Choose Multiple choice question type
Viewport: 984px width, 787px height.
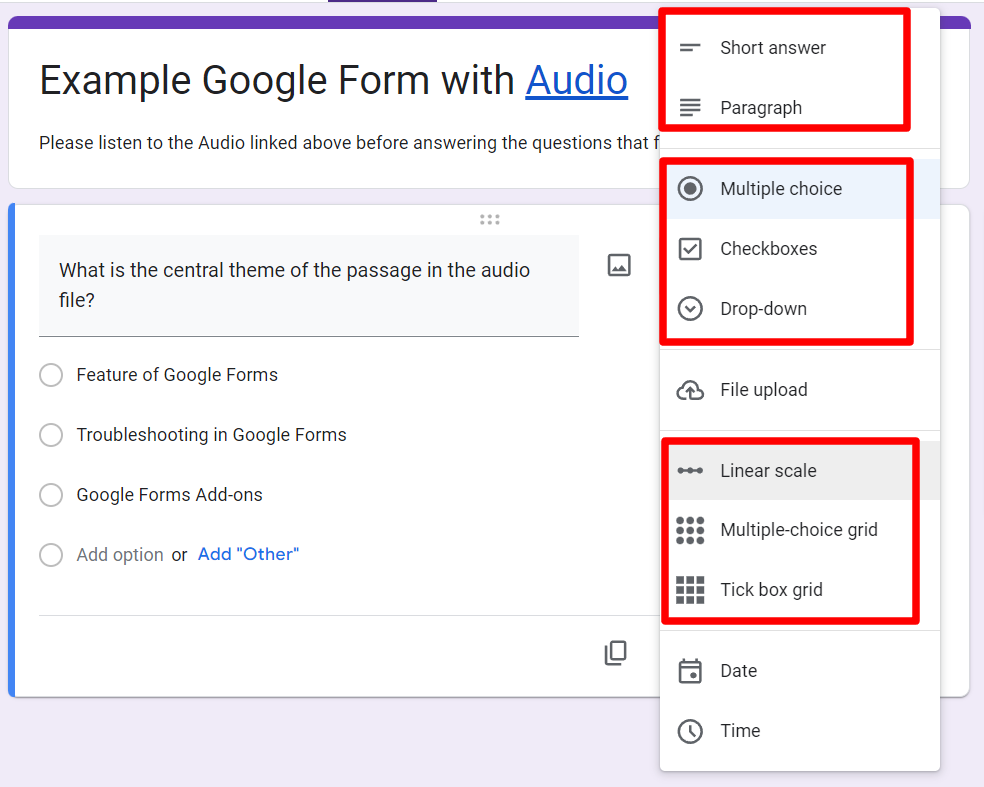(800, 189)
